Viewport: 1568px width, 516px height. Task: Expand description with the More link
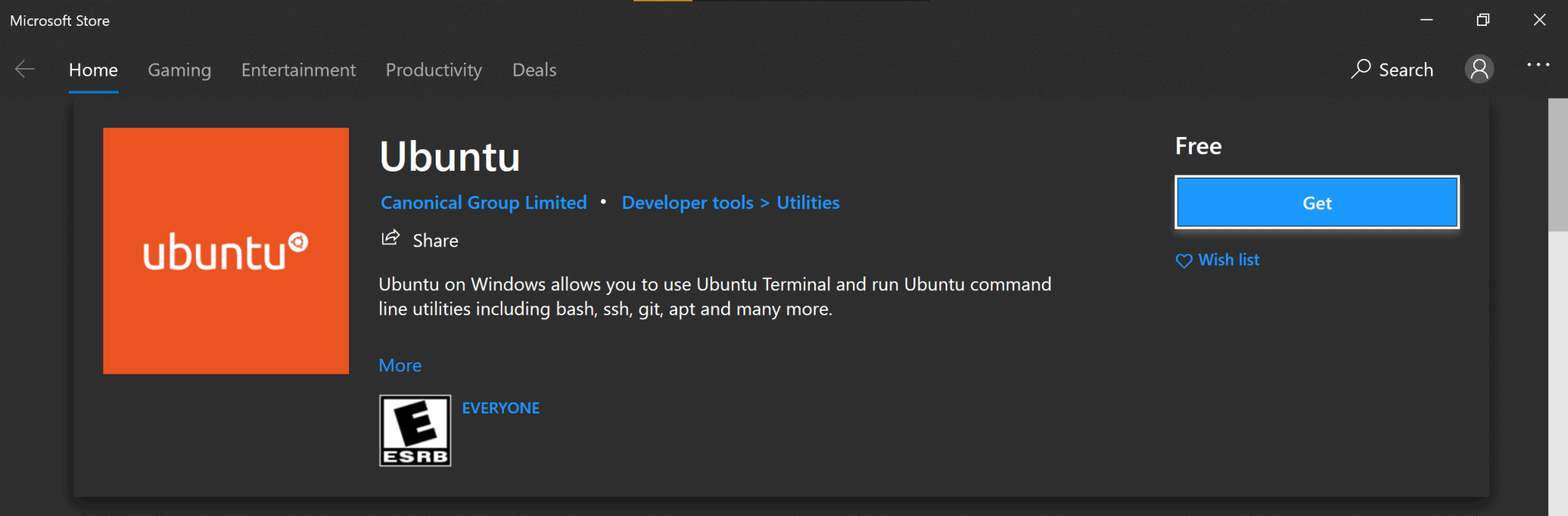point(400,365)
